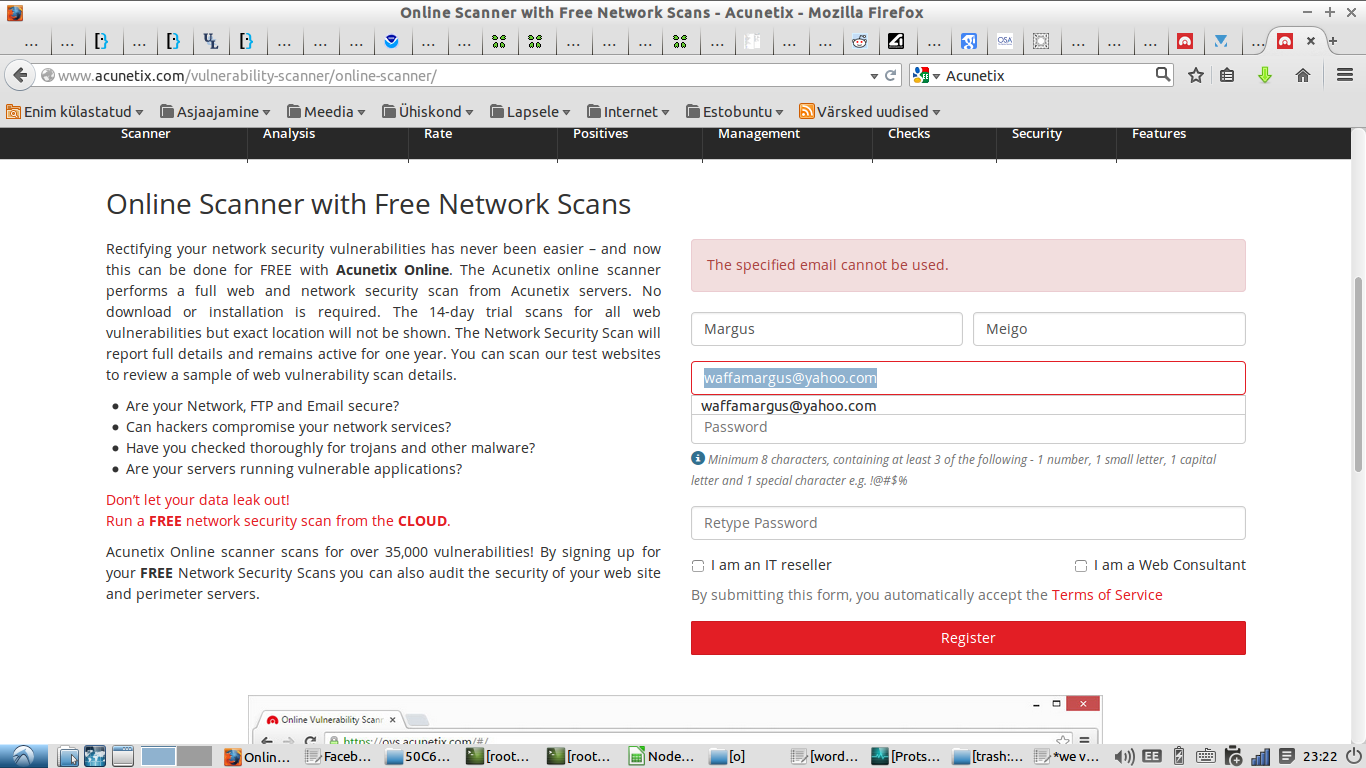Expand the Asjaajamine bookmarks folder
The image size is (1366, 768).
click(x=216, y=112)
